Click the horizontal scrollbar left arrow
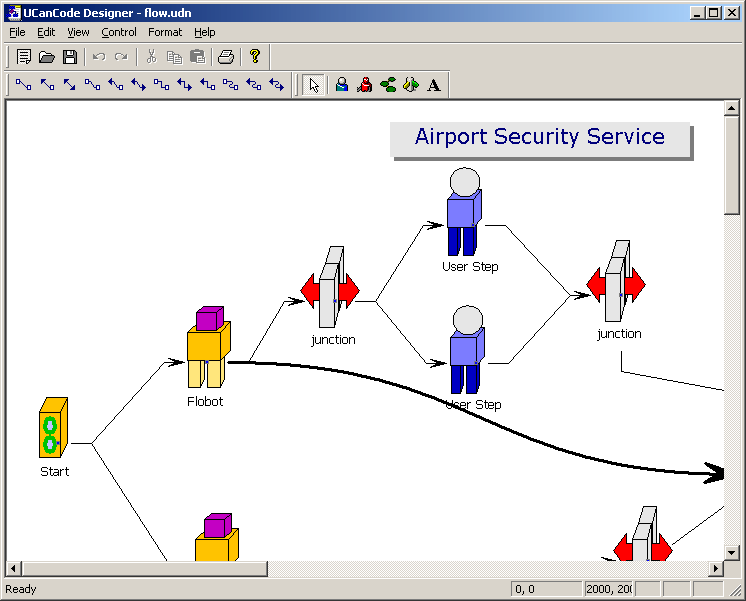746x601 pixels. (x=13, y=568)
